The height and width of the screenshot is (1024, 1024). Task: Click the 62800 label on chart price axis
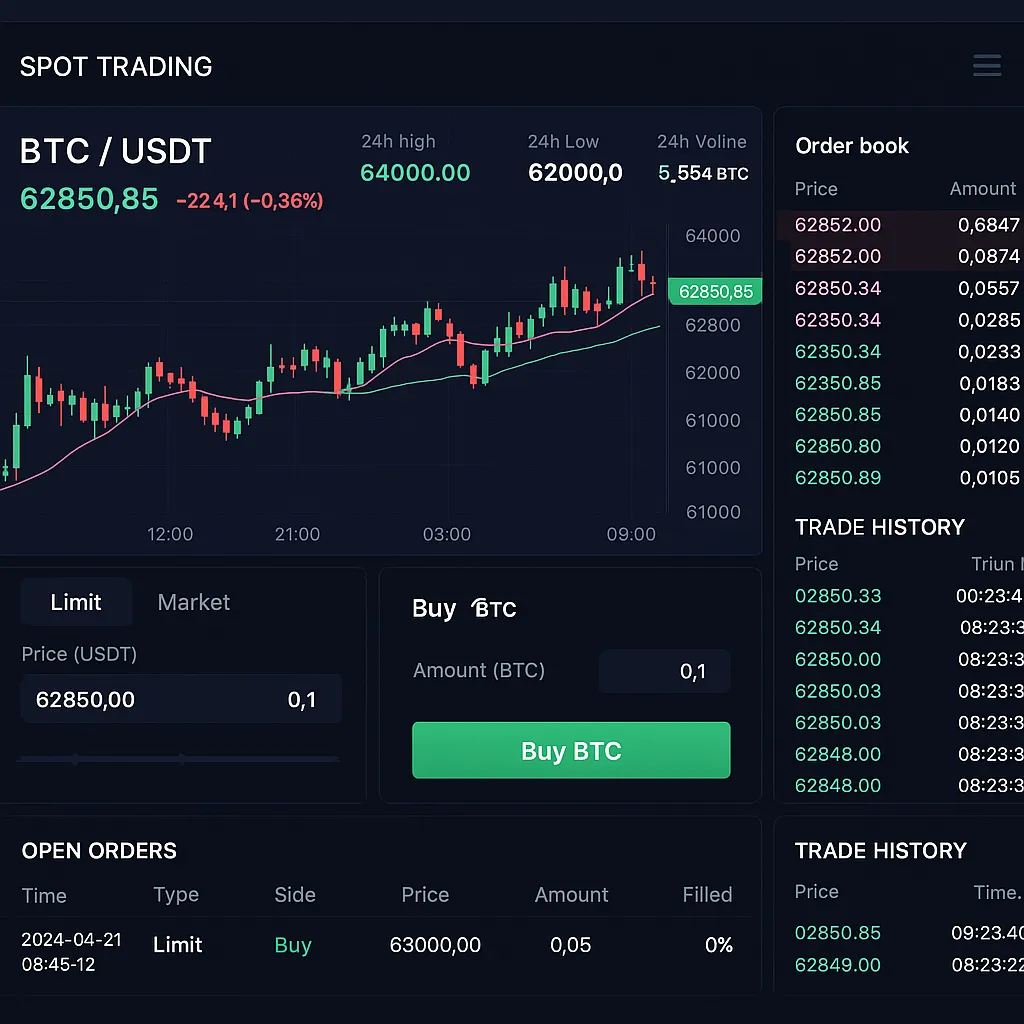coord(712,325)
